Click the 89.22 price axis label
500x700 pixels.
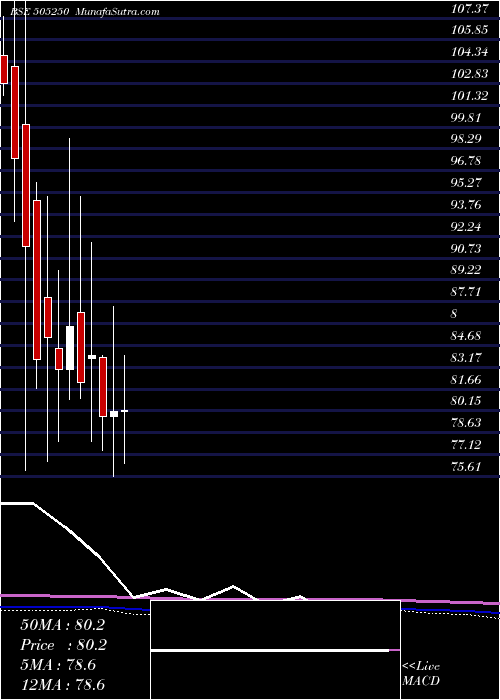(x=467, y=270)
